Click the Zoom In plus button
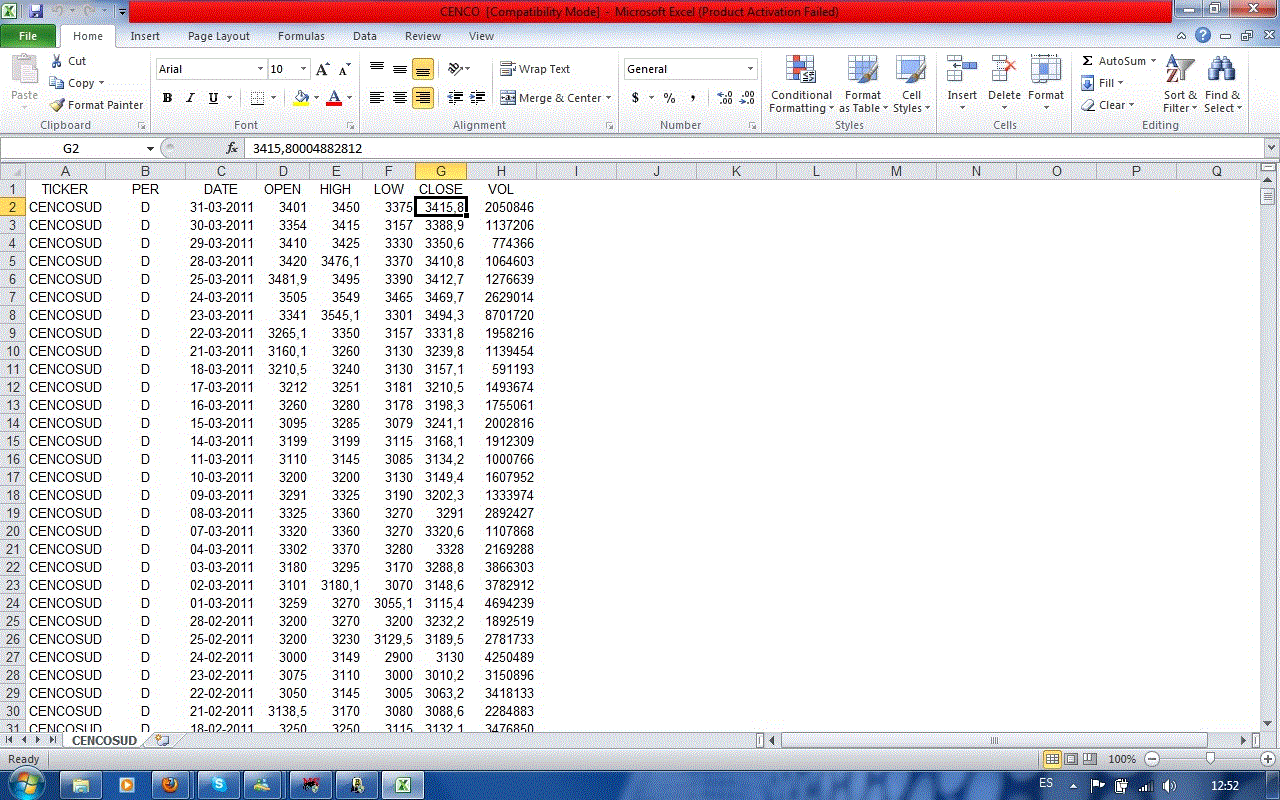The image size is (1280, 800). [1267, 759]
